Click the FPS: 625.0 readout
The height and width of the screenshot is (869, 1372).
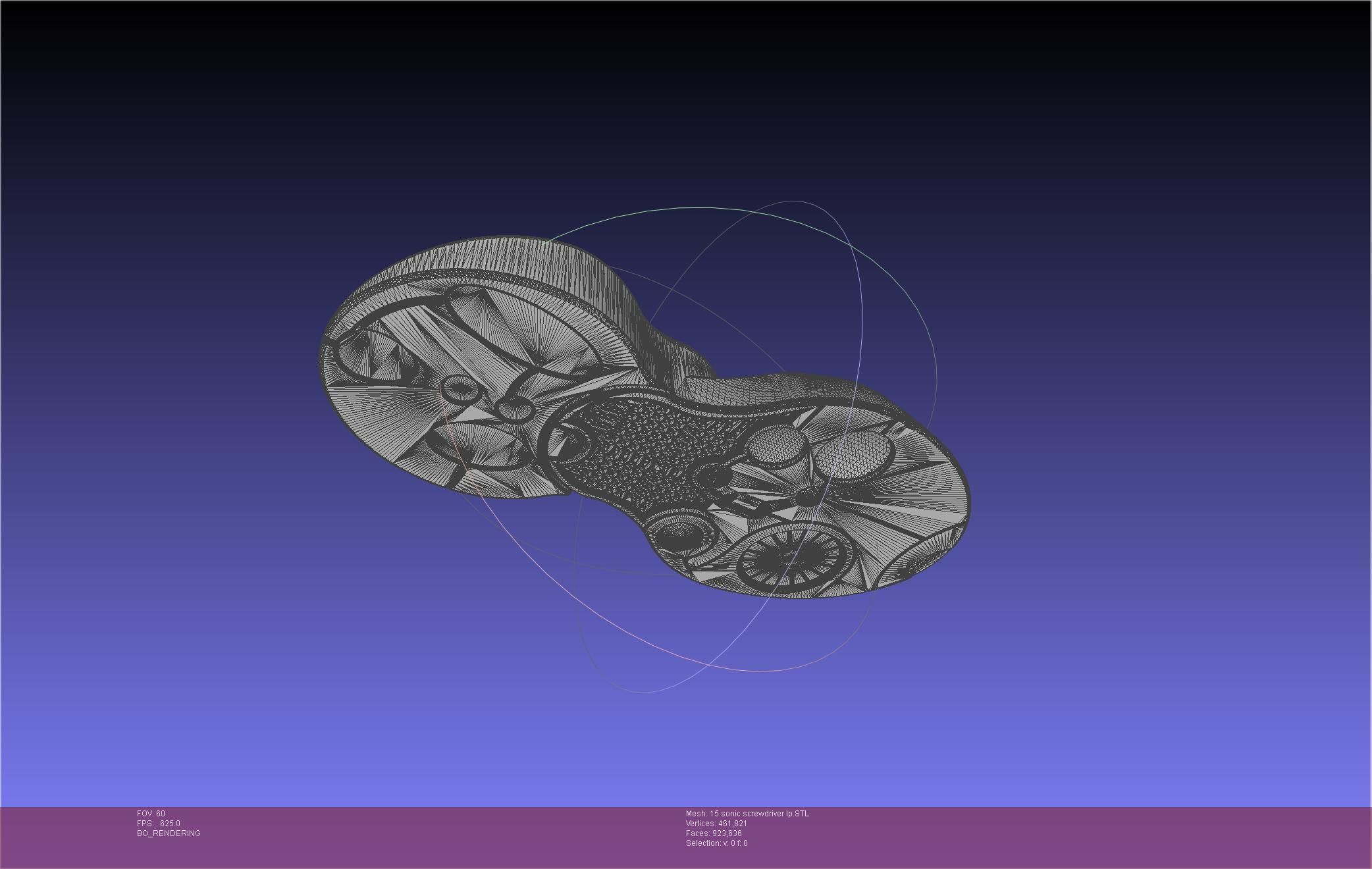[158, 824]
